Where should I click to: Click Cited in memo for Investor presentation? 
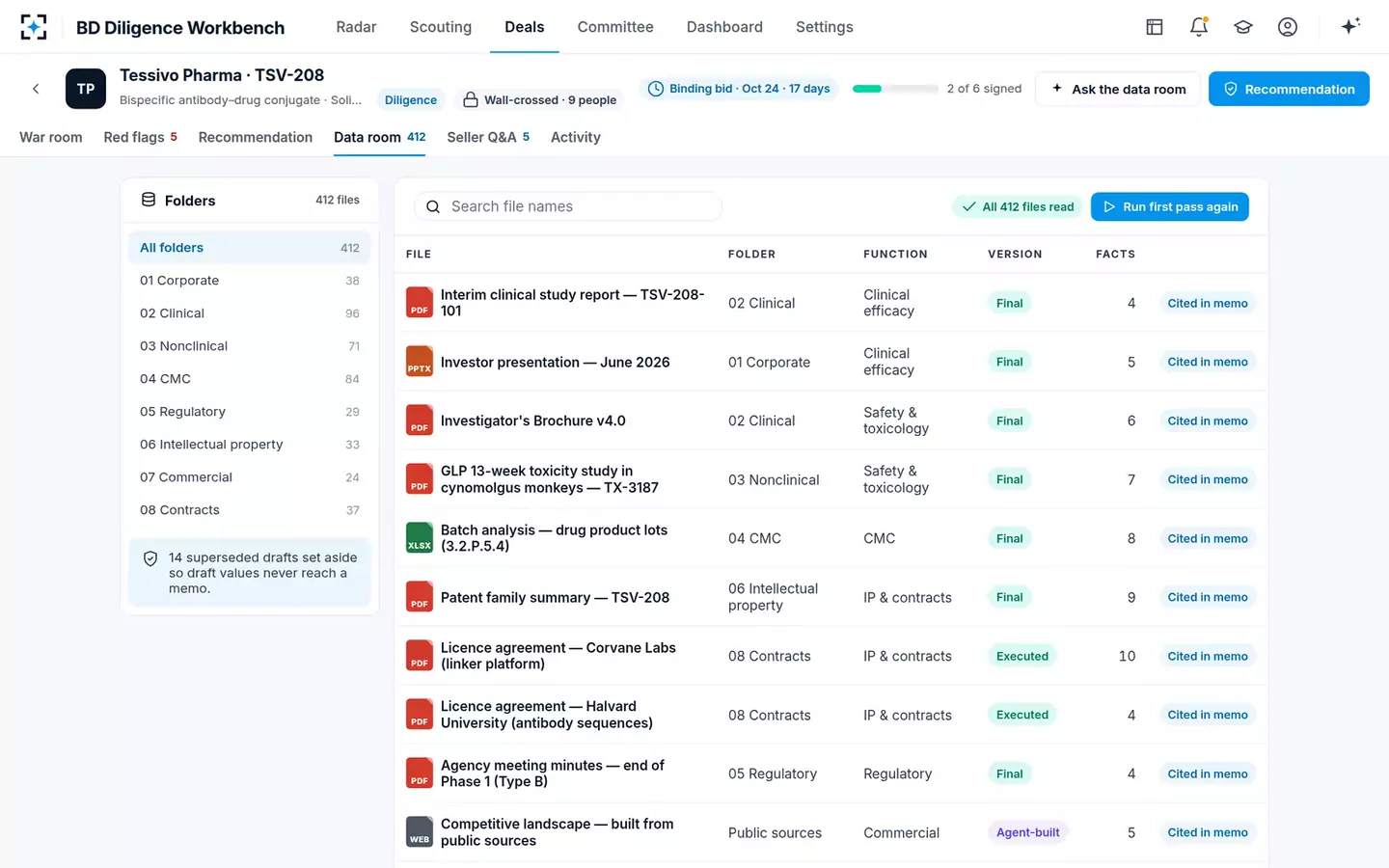[x=1208, y=362]
